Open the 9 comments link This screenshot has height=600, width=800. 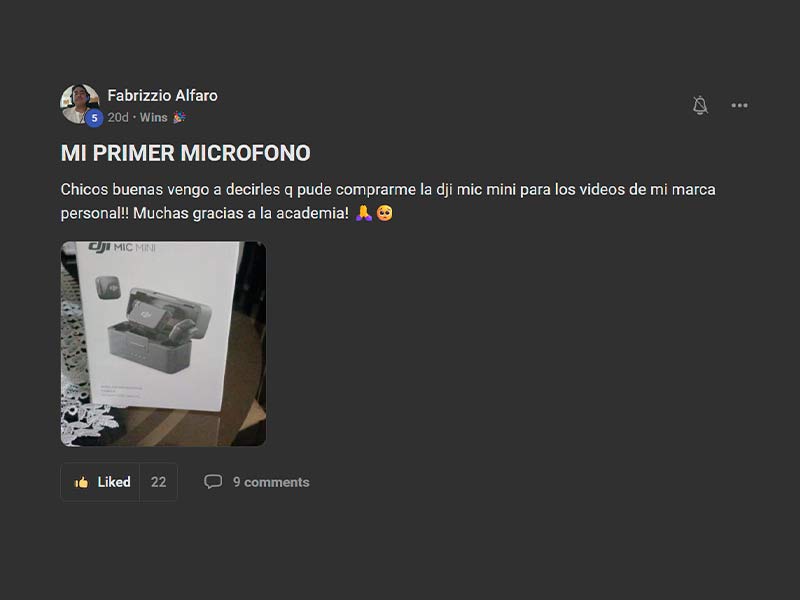[x=271, y=482]
